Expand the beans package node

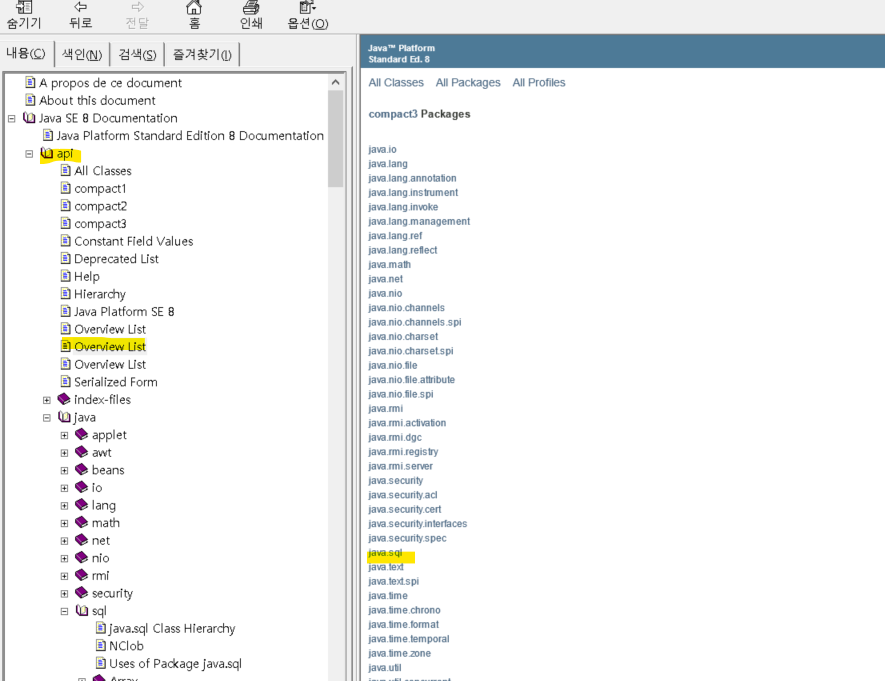(64, 470)
